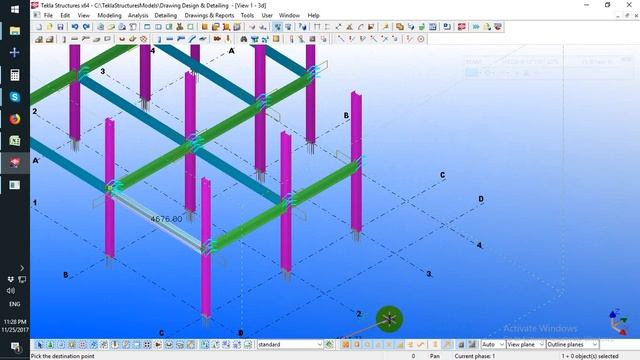The height and width of the screenshot is (360, 640).
Task: Toggle the highlighted select tool in top toolbar
Action: [278, 27]
